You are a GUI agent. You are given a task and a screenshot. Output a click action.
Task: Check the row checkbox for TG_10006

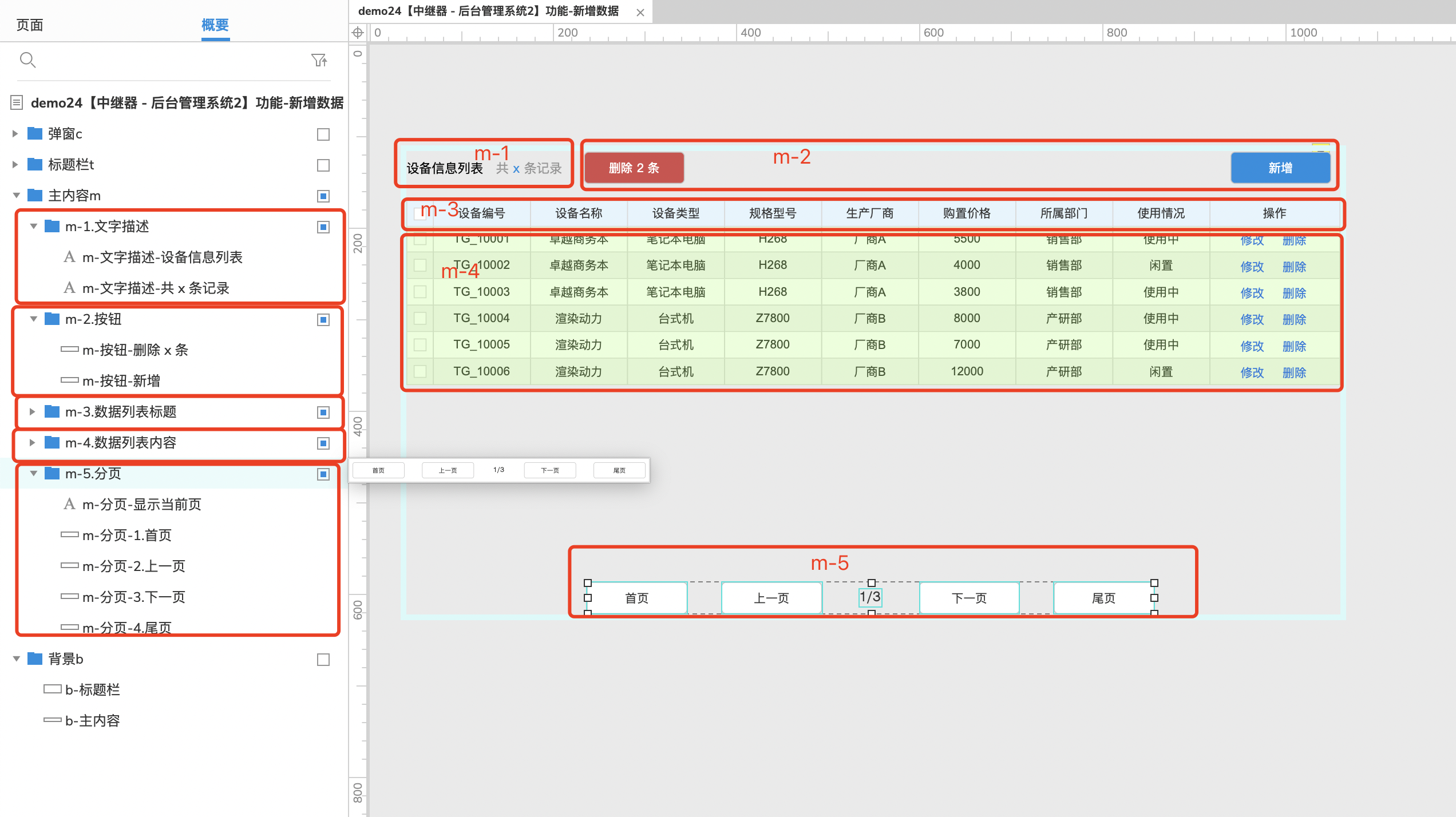(420, 371)
